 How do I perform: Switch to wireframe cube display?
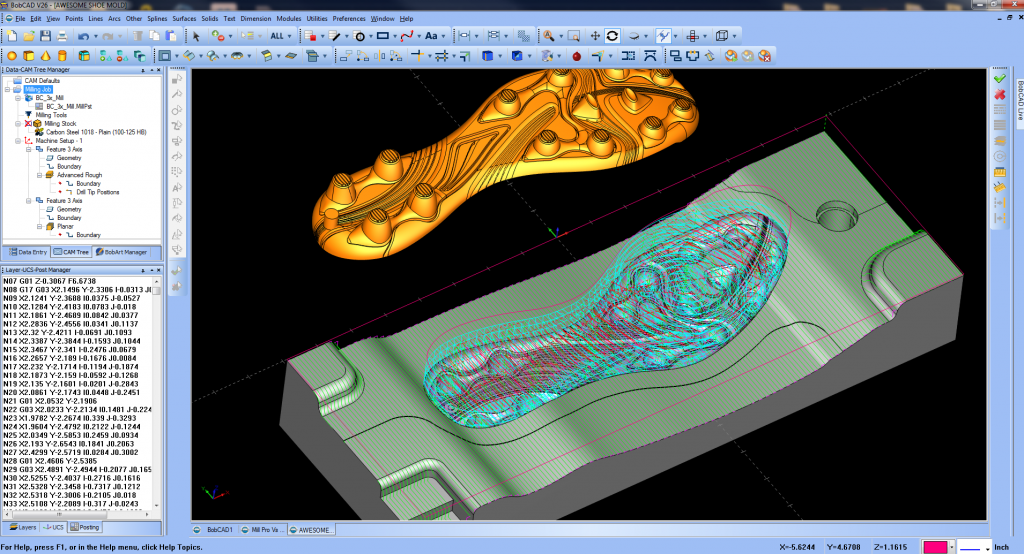tap(722, 36)
